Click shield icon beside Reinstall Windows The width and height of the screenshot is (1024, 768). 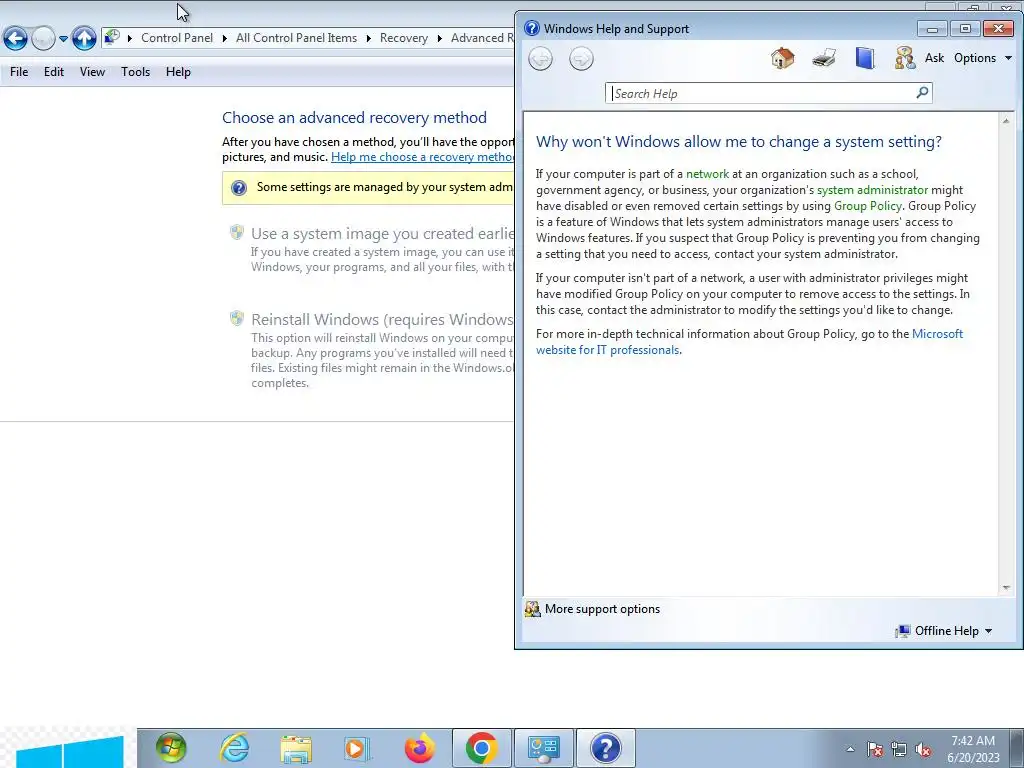(236, 318)
